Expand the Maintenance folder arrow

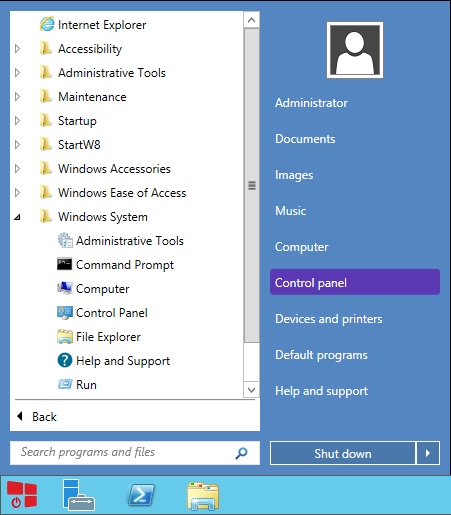[18, 97]
